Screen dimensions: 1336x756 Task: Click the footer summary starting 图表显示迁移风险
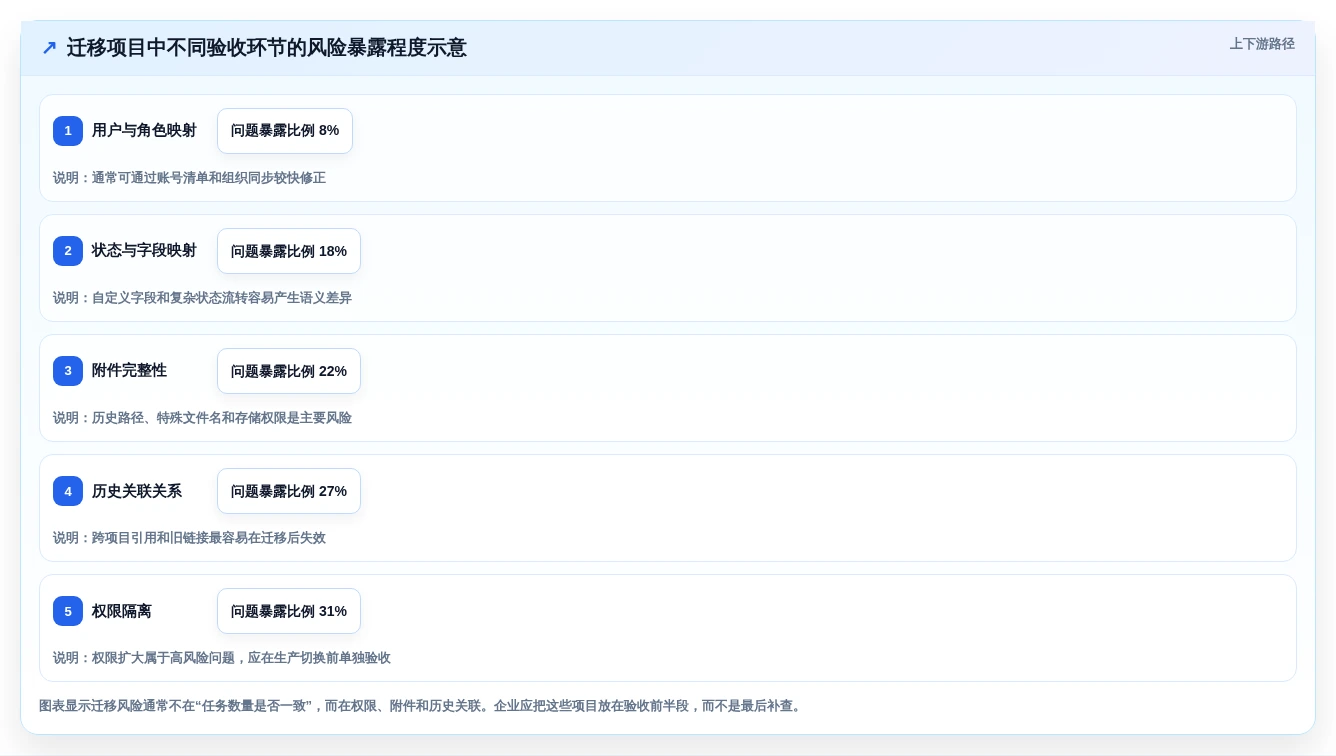click(x=422, y=706)
